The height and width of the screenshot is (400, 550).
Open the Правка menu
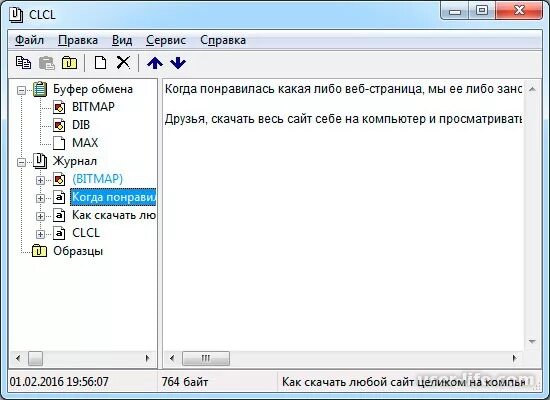pyautogui.click(x=78, y=40)
